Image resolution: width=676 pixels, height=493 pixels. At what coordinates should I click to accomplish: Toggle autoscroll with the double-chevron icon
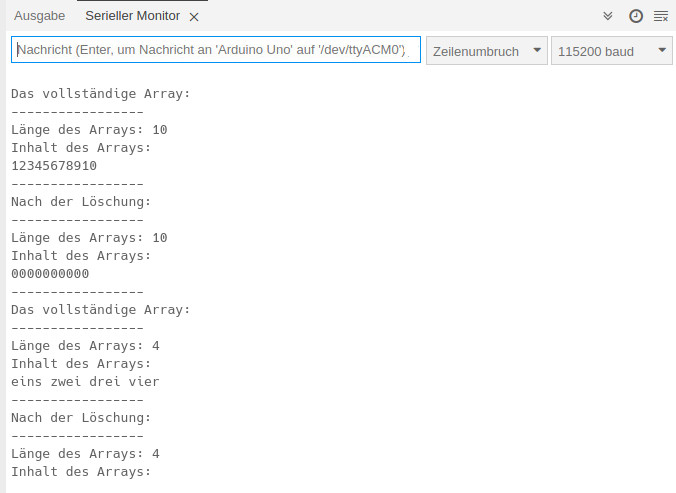608,16
